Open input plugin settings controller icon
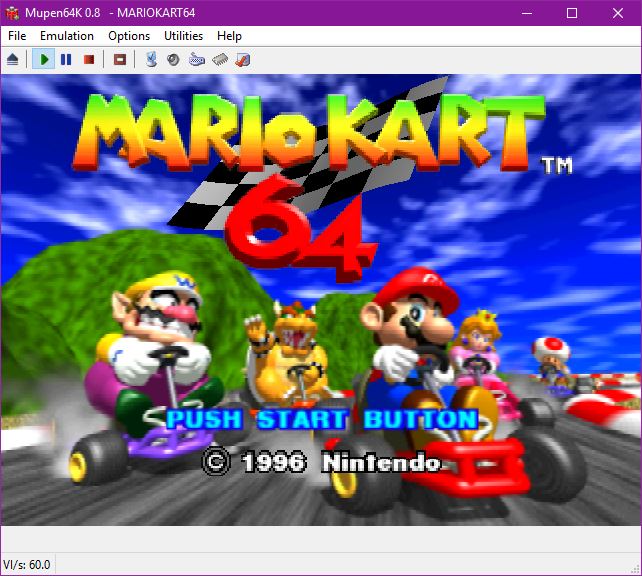642x576 pixels. point(197,60)
